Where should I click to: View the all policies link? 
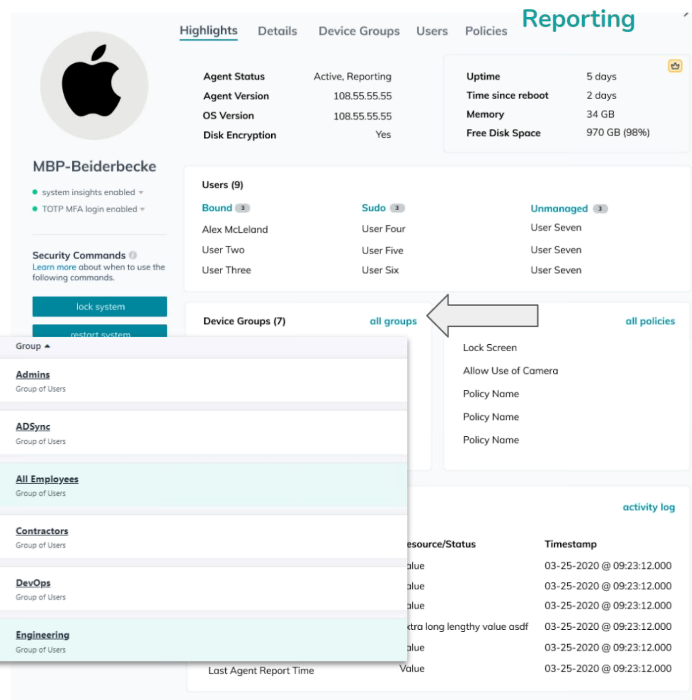click(x=650, y=321)
